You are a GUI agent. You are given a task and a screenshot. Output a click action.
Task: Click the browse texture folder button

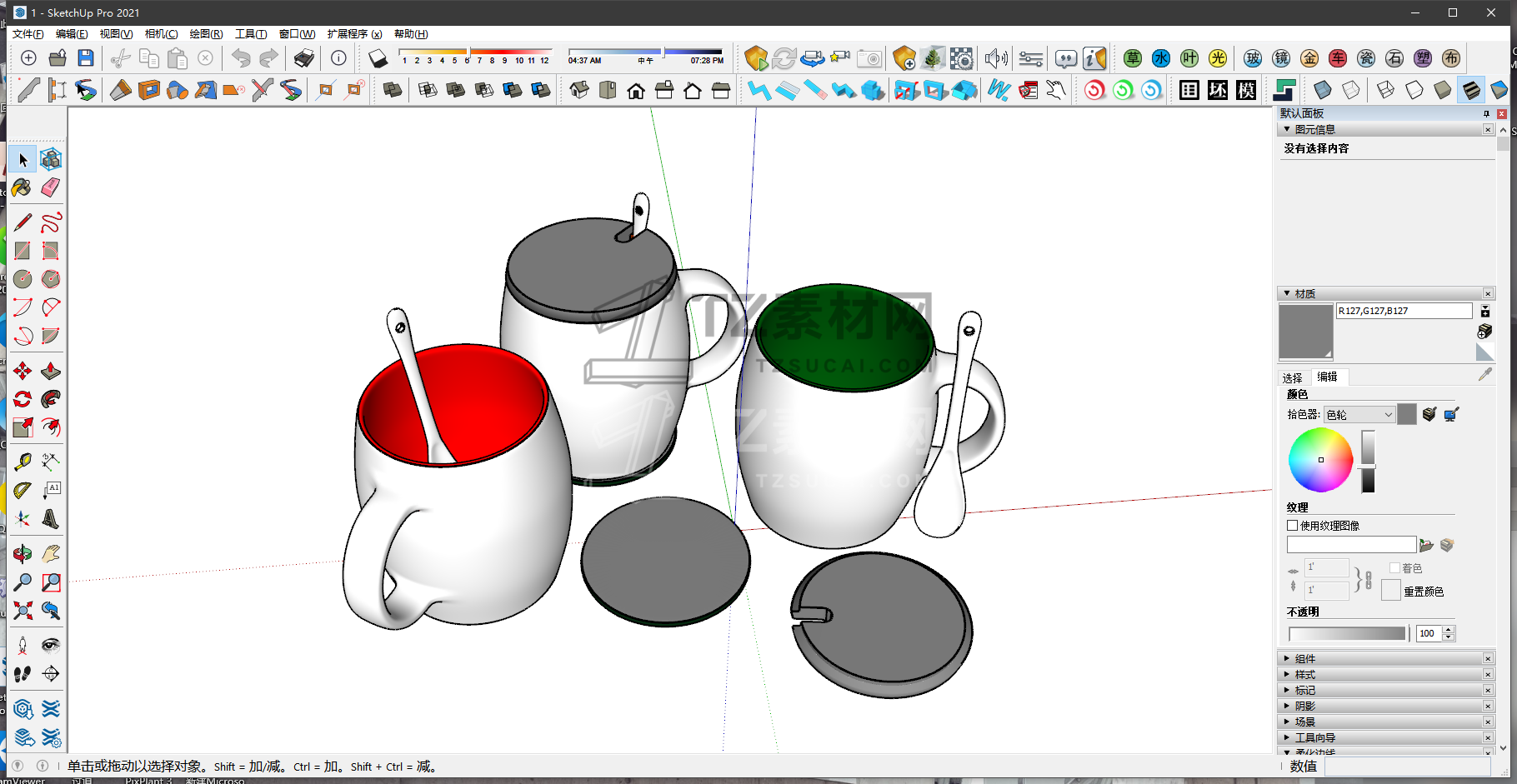pyautogui.click(x=1426, y=545)
